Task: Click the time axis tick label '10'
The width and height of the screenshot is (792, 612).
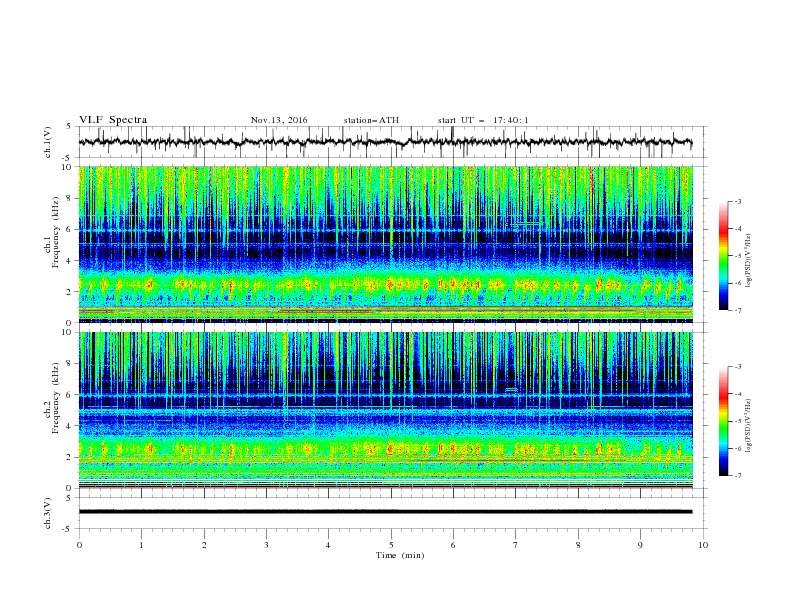Action: [703, 545]
